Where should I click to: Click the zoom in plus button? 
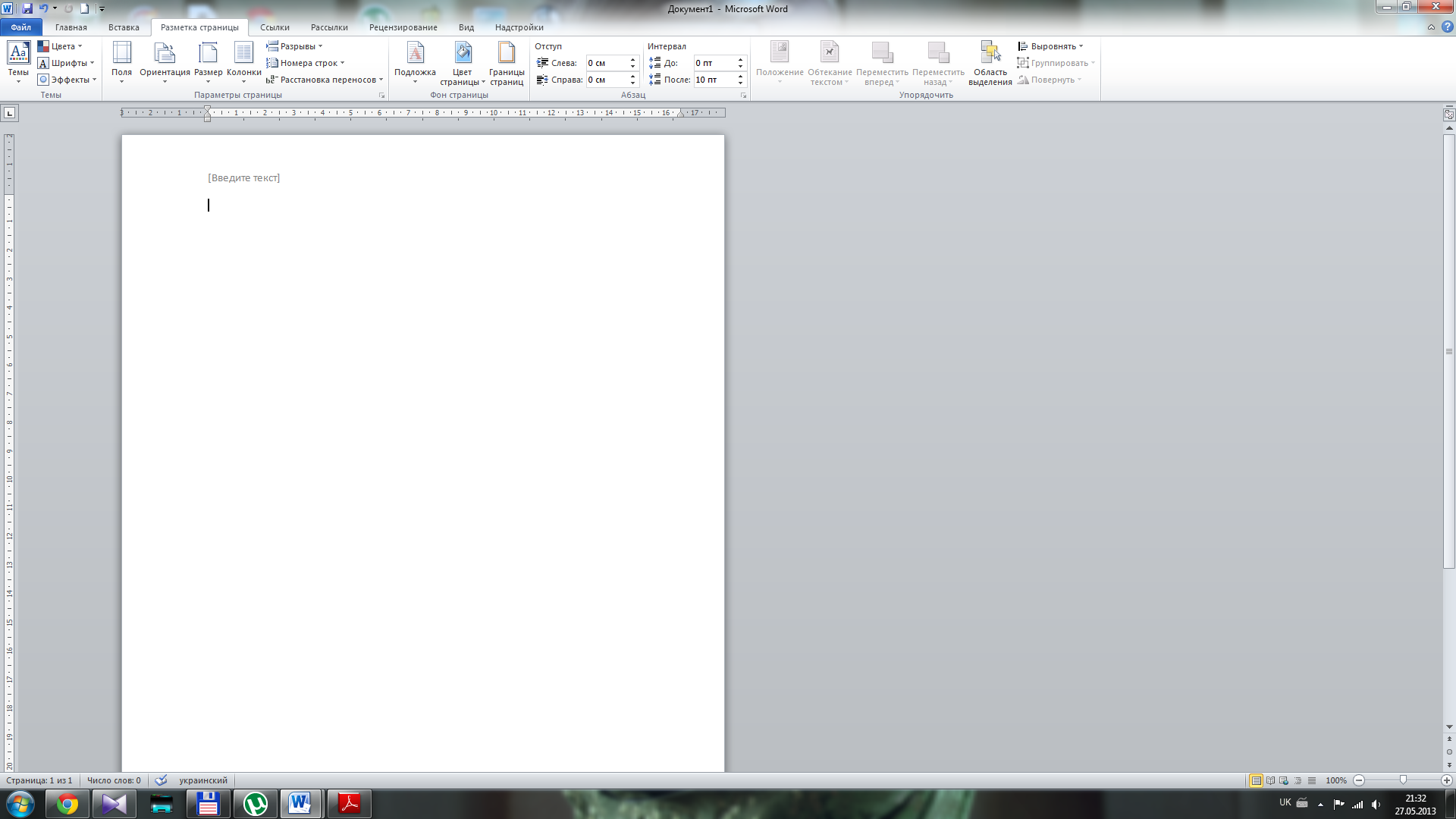[1447, 780]
